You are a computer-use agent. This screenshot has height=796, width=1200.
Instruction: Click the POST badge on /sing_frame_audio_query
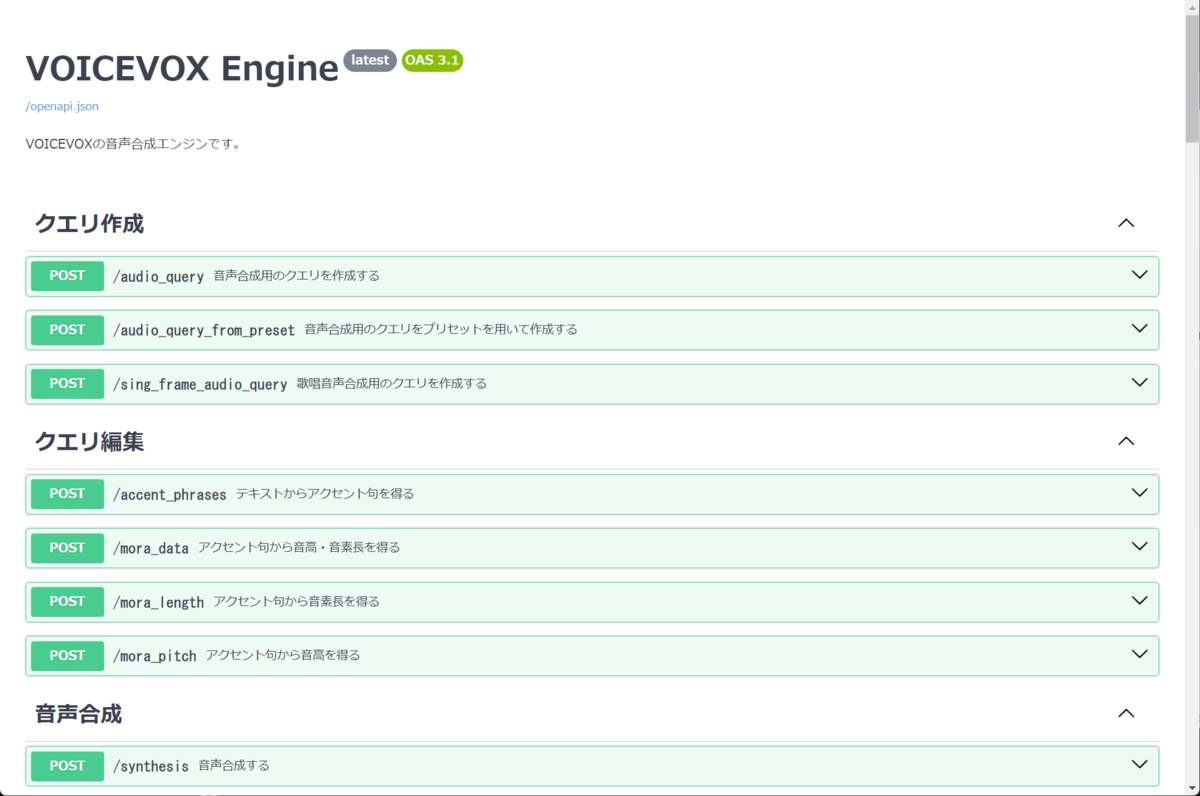(66, 383)
